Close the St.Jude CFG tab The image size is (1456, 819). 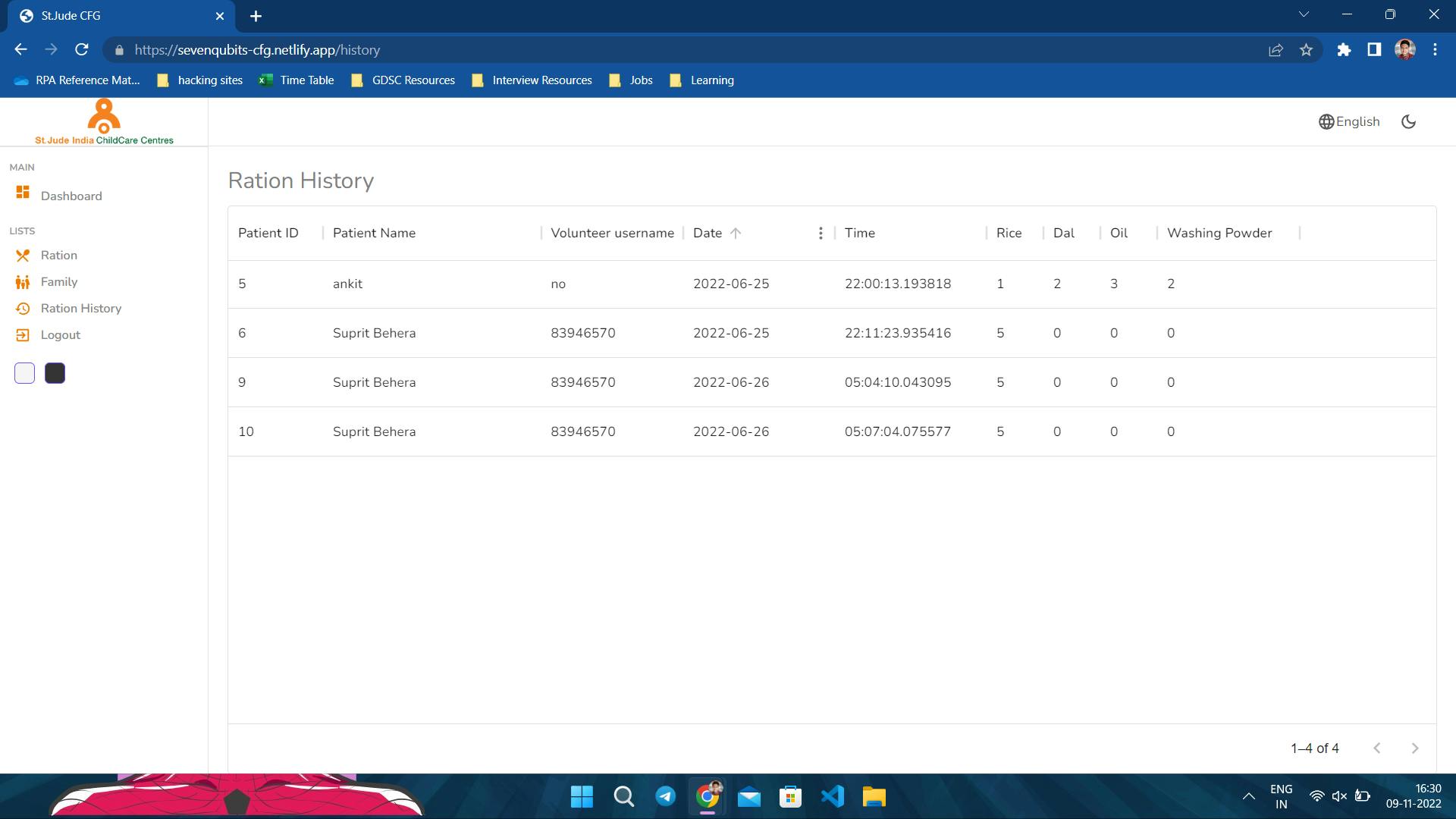click(x=220, y=16)
